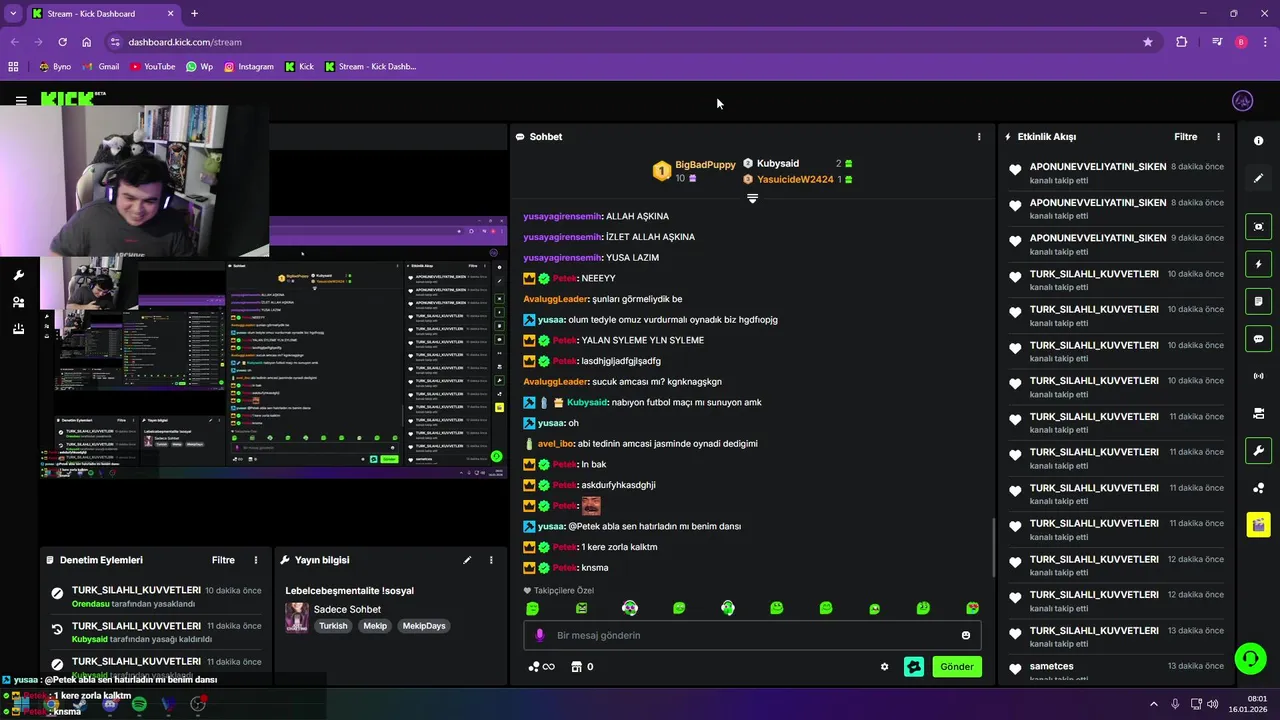Viewport: 1280px width, 720px height.
Task: Toggle the moderation actions document widget icon
Action: pos(1258,301)
